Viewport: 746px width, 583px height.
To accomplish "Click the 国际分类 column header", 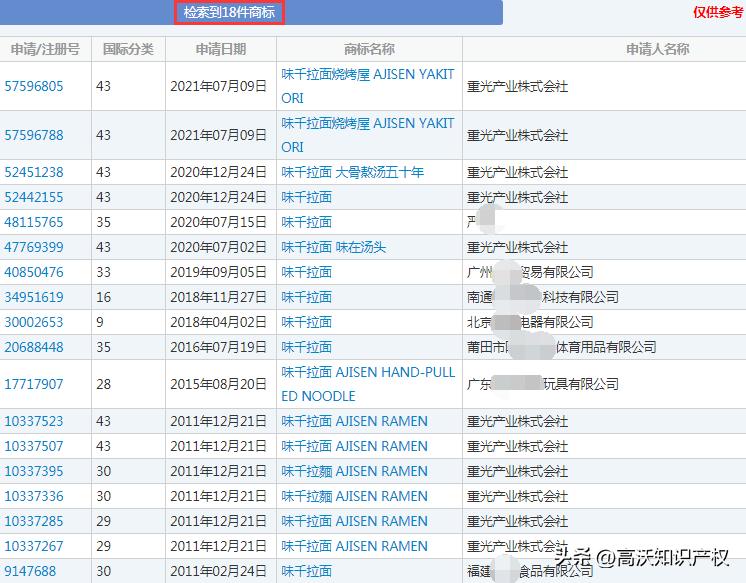I will tap(128, 49).
